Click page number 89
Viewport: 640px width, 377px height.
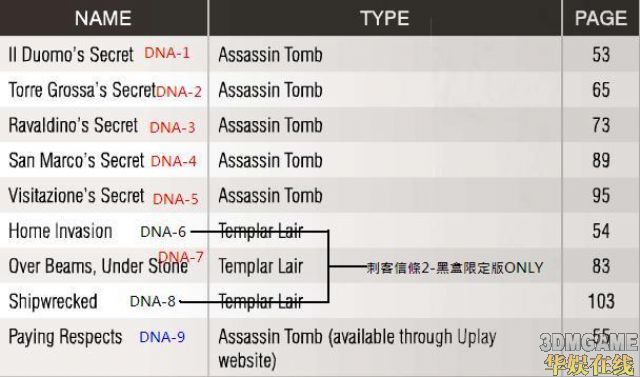[601, 160]
